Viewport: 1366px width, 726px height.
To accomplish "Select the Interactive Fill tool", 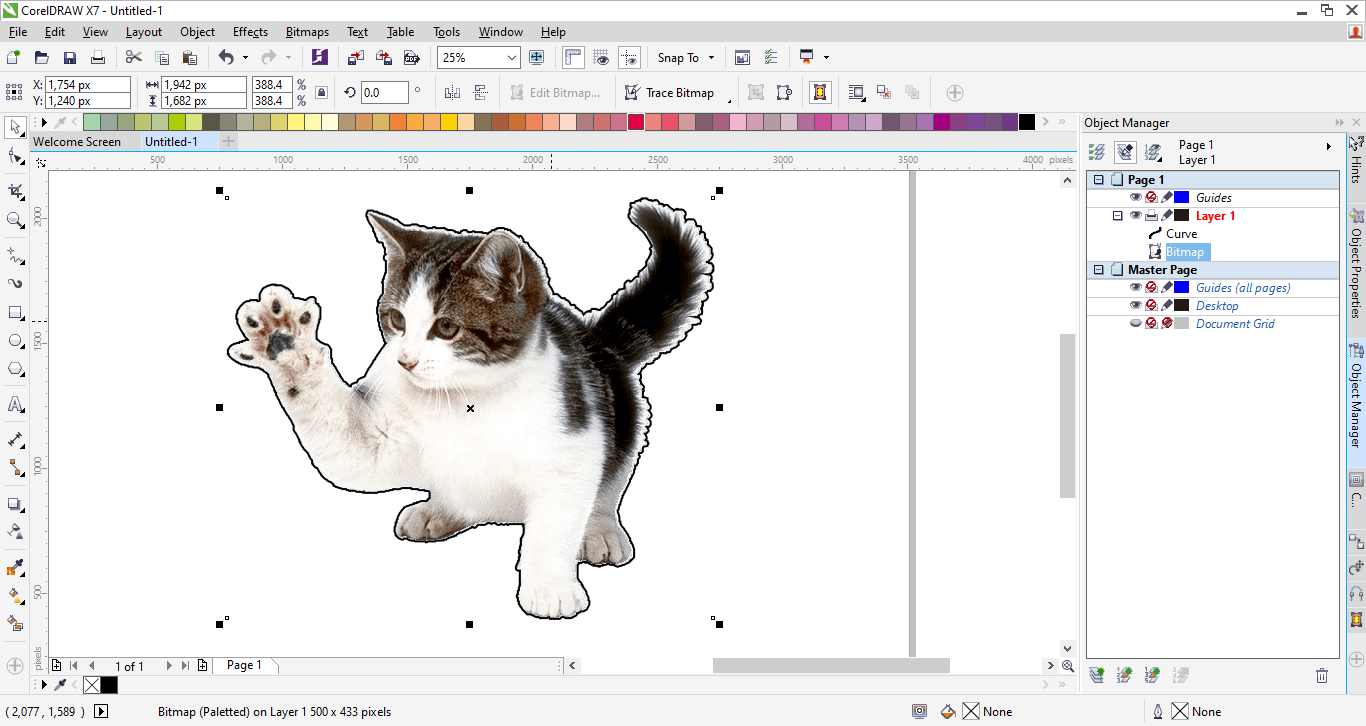I will coord(15,595).
